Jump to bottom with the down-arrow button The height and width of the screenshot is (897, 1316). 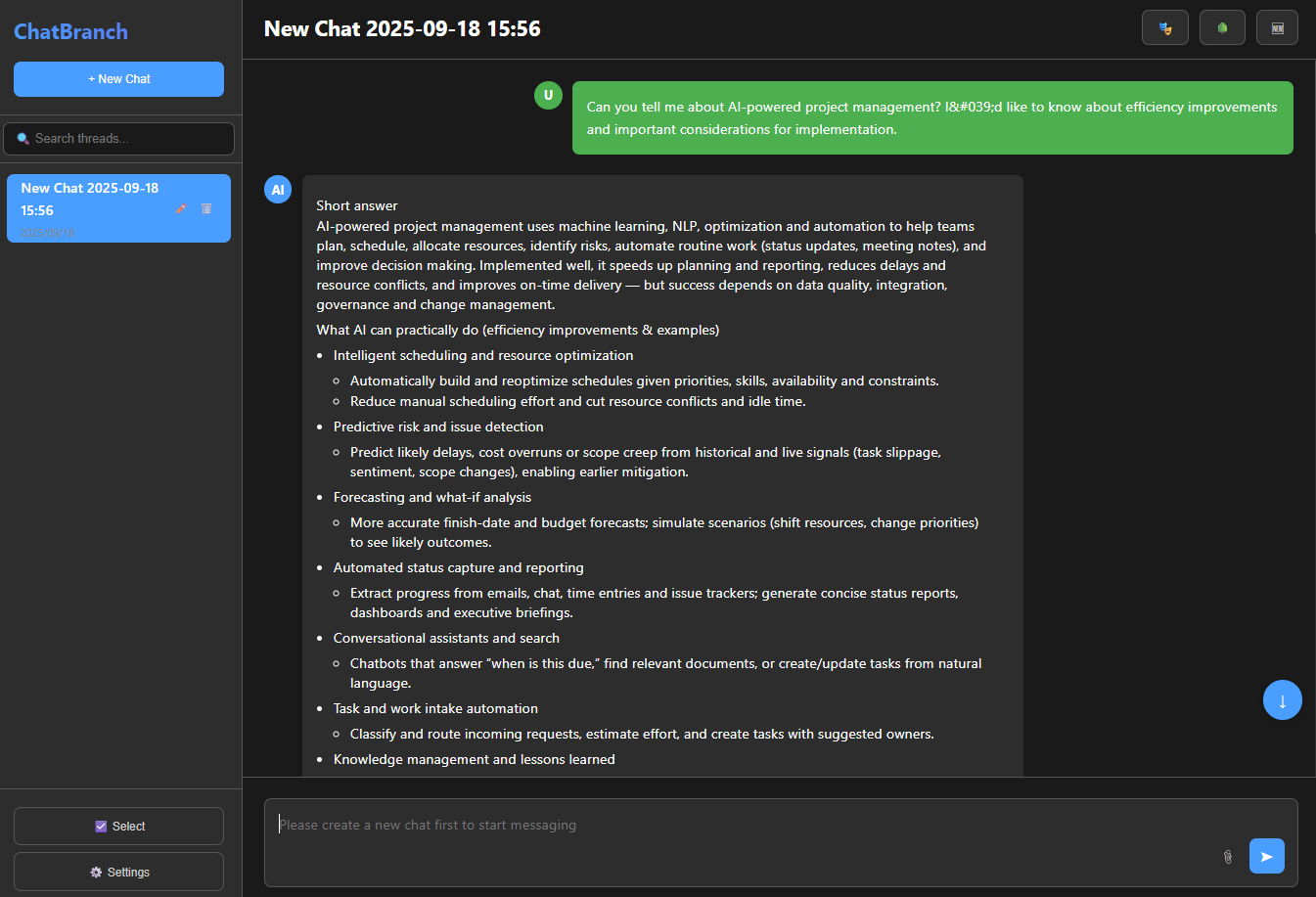[1282, 700]
